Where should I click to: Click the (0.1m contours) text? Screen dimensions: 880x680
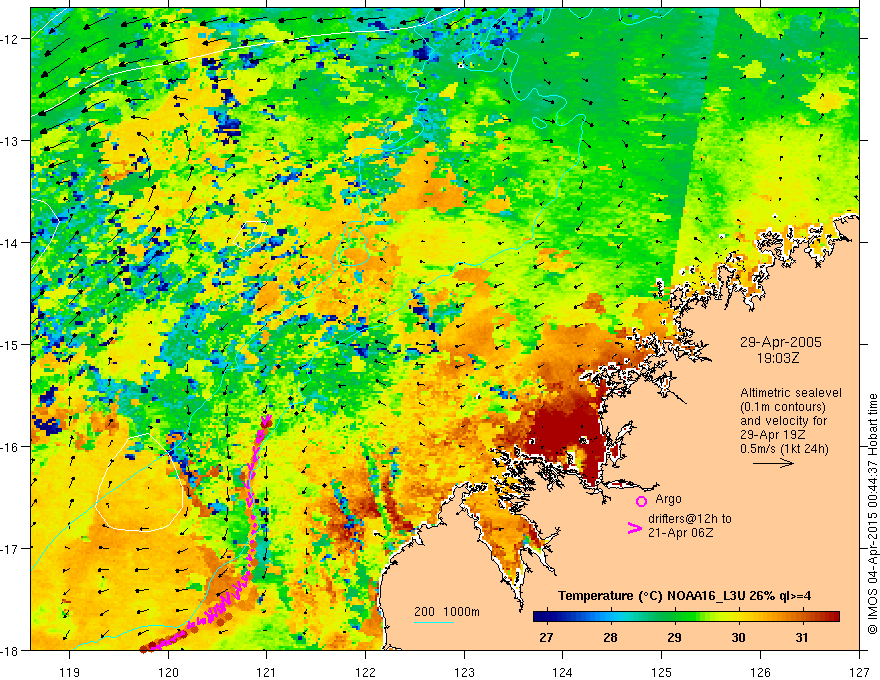click(783, 407)
